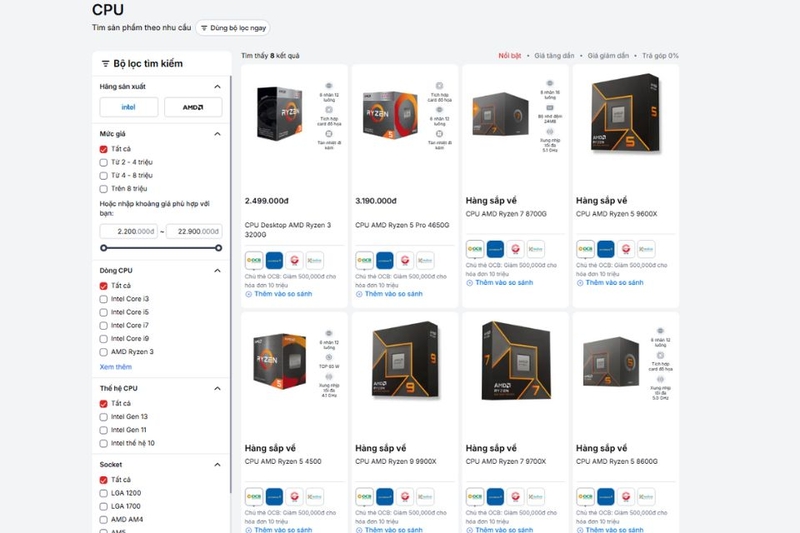Tick the Intel Core i5 checkbox
Viewport: 800px width, 533px height.
104,313
